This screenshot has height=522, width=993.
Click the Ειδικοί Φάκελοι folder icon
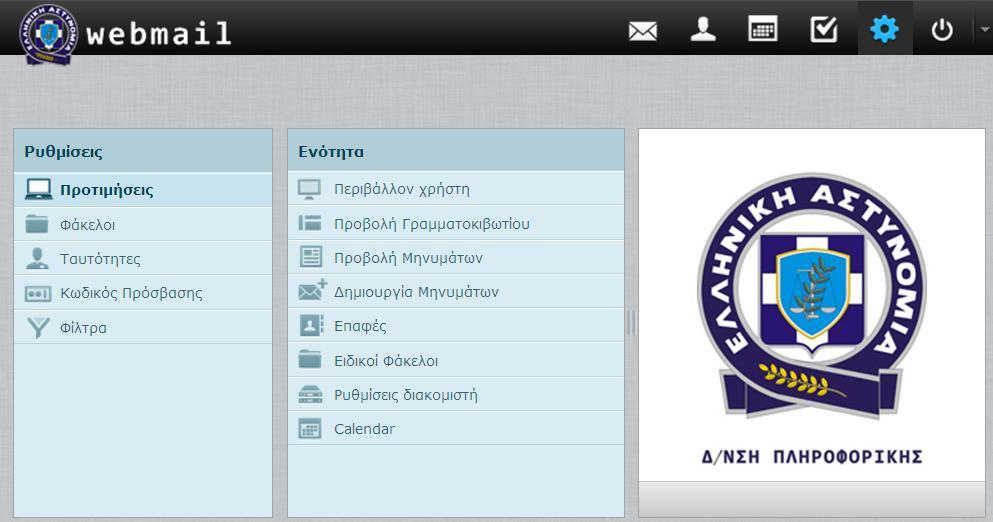(x=310, y=359)
